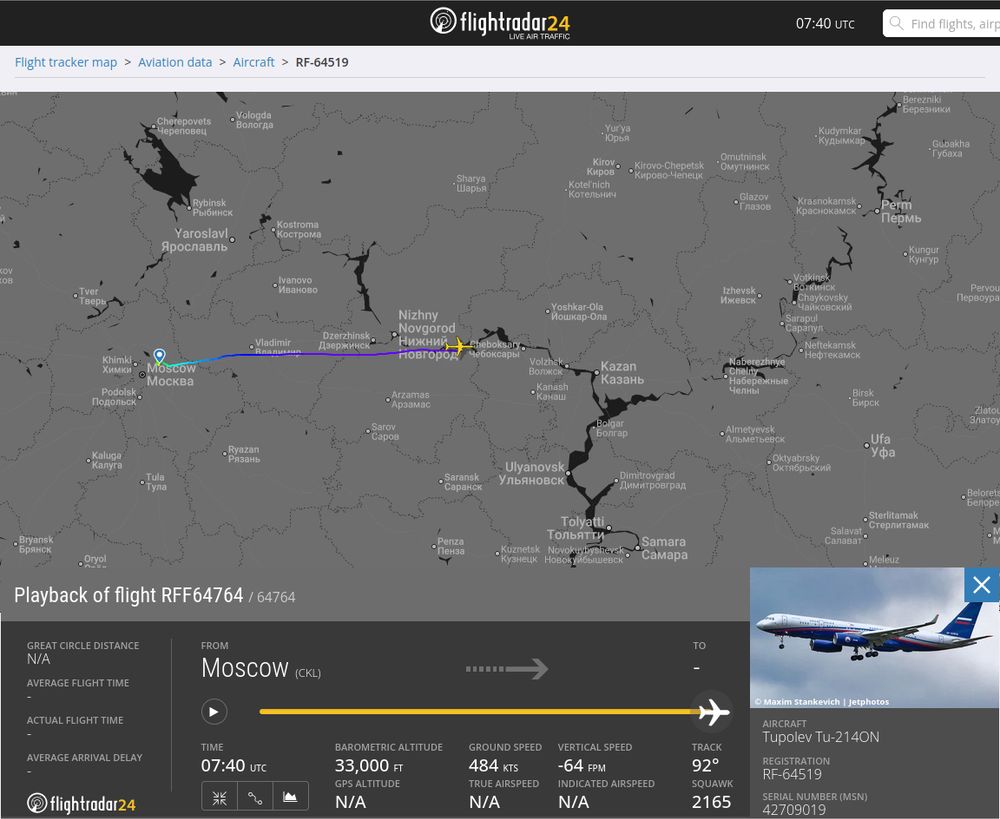Image resolution: width=1000 pixels, height=819 pixels.
Task: Open the altitude graph chart icon
Action: (x=290, y=797)
